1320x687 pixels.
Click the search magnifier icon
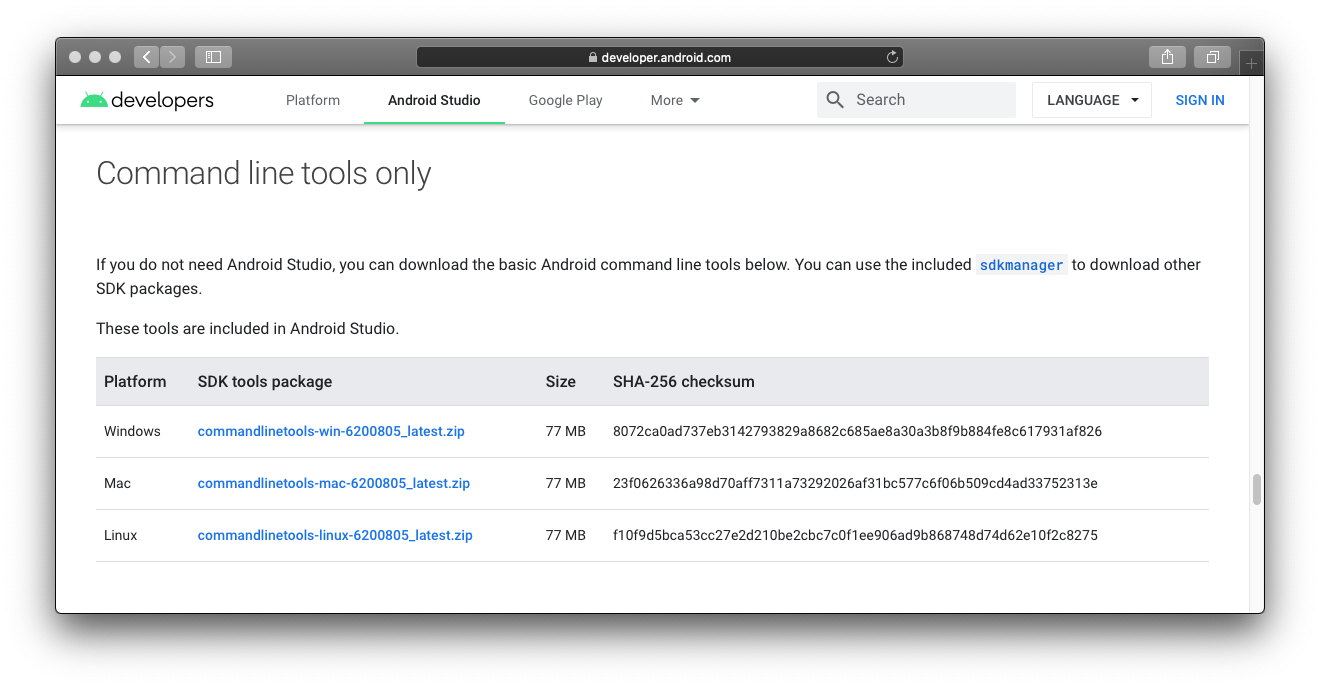(835, 100)
